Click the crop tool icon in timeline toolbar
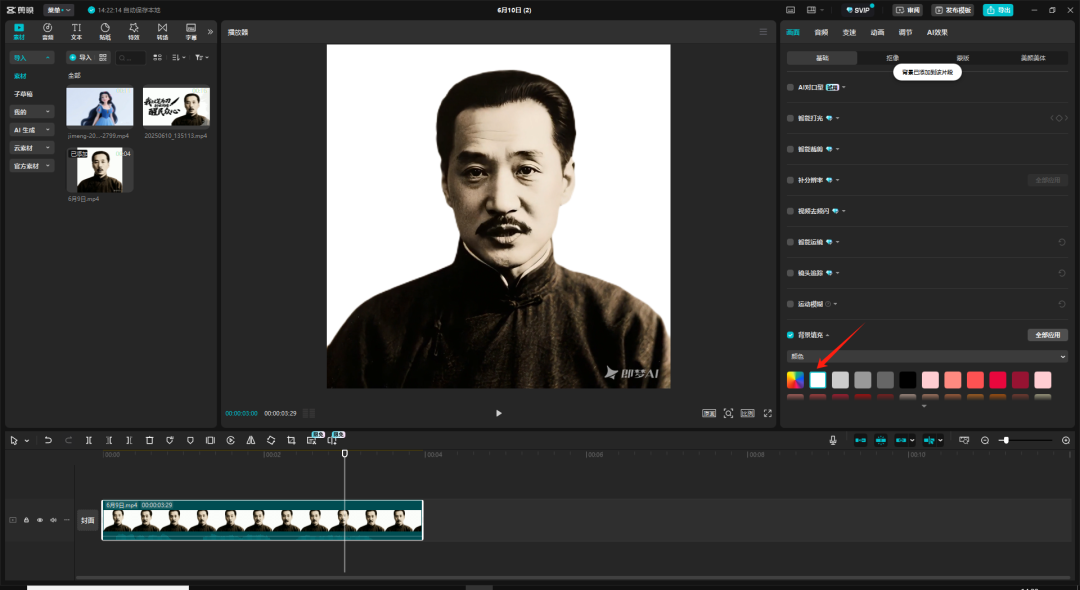Viewport: 1080px width, 590px height. click(291, 440)
